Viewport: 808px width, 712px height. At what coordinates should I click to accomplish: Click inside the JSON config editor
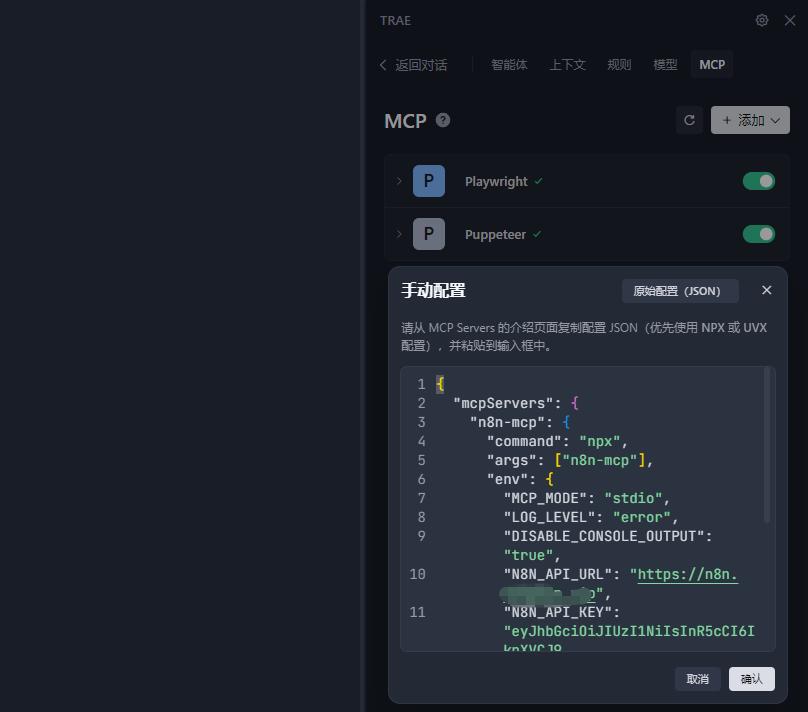pos(587,509)
